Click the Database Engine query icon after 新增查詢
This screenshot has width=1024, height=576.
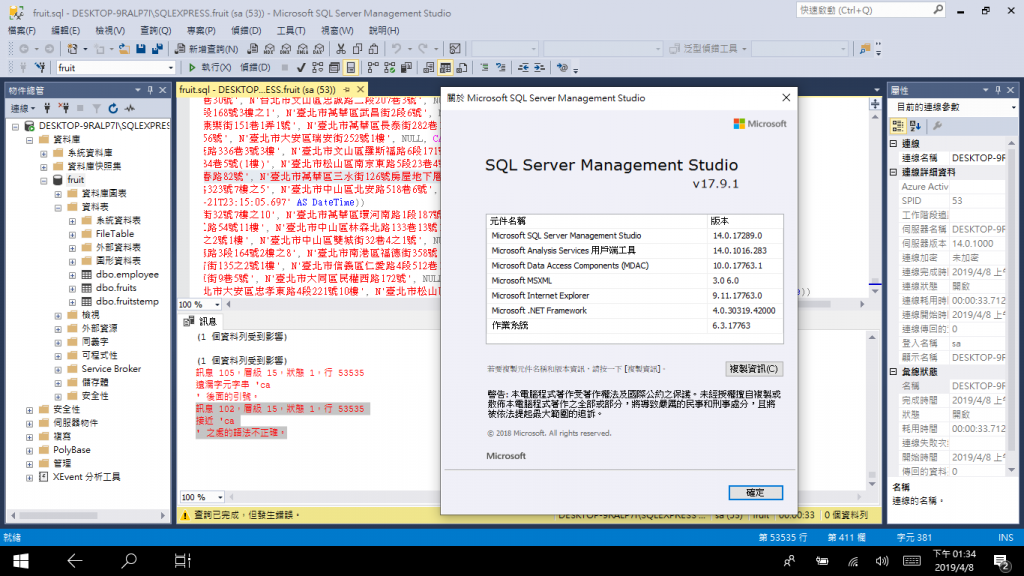point(252,49)
